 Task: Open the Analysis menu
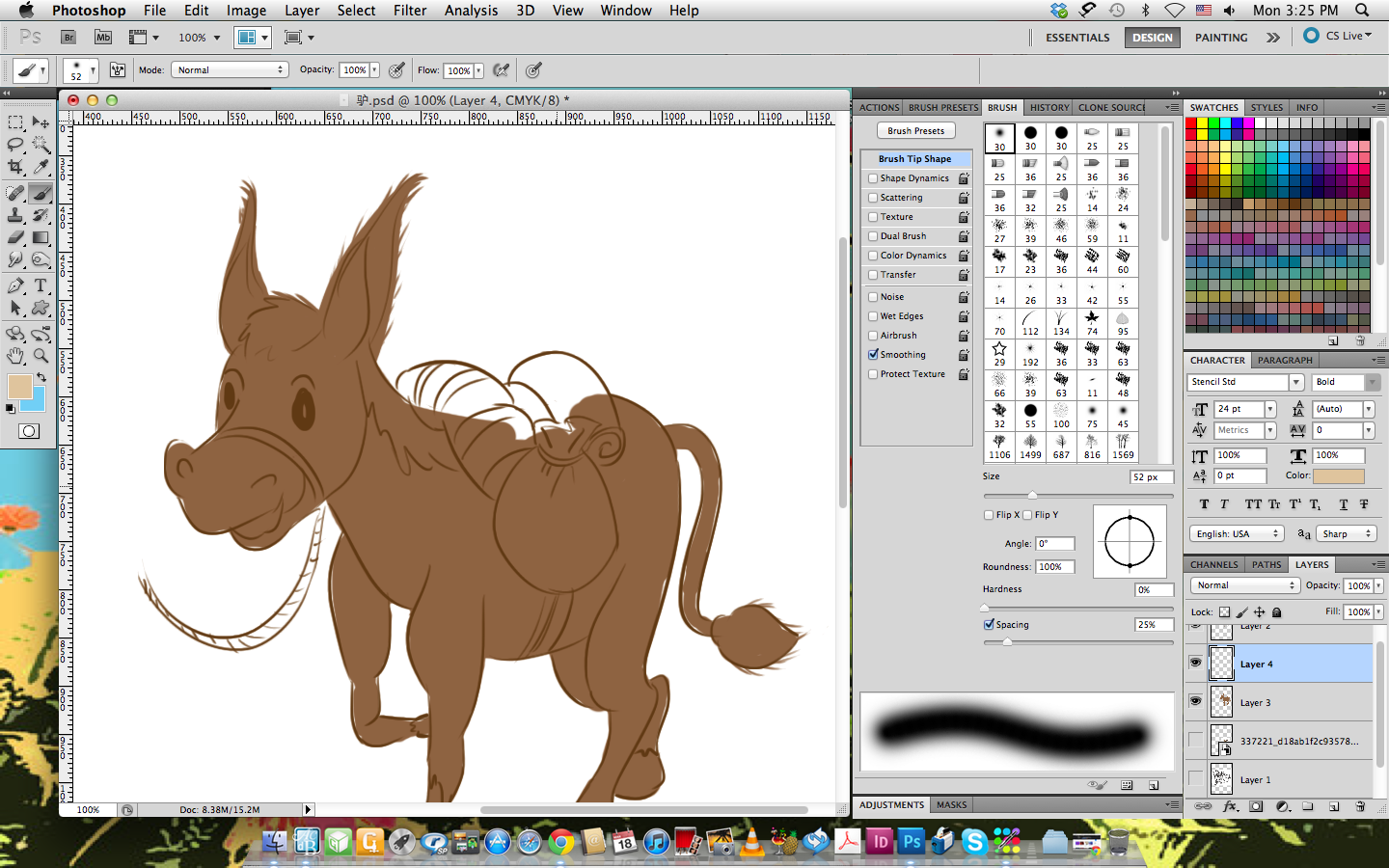pyautogui.click(x=471, y=11)
